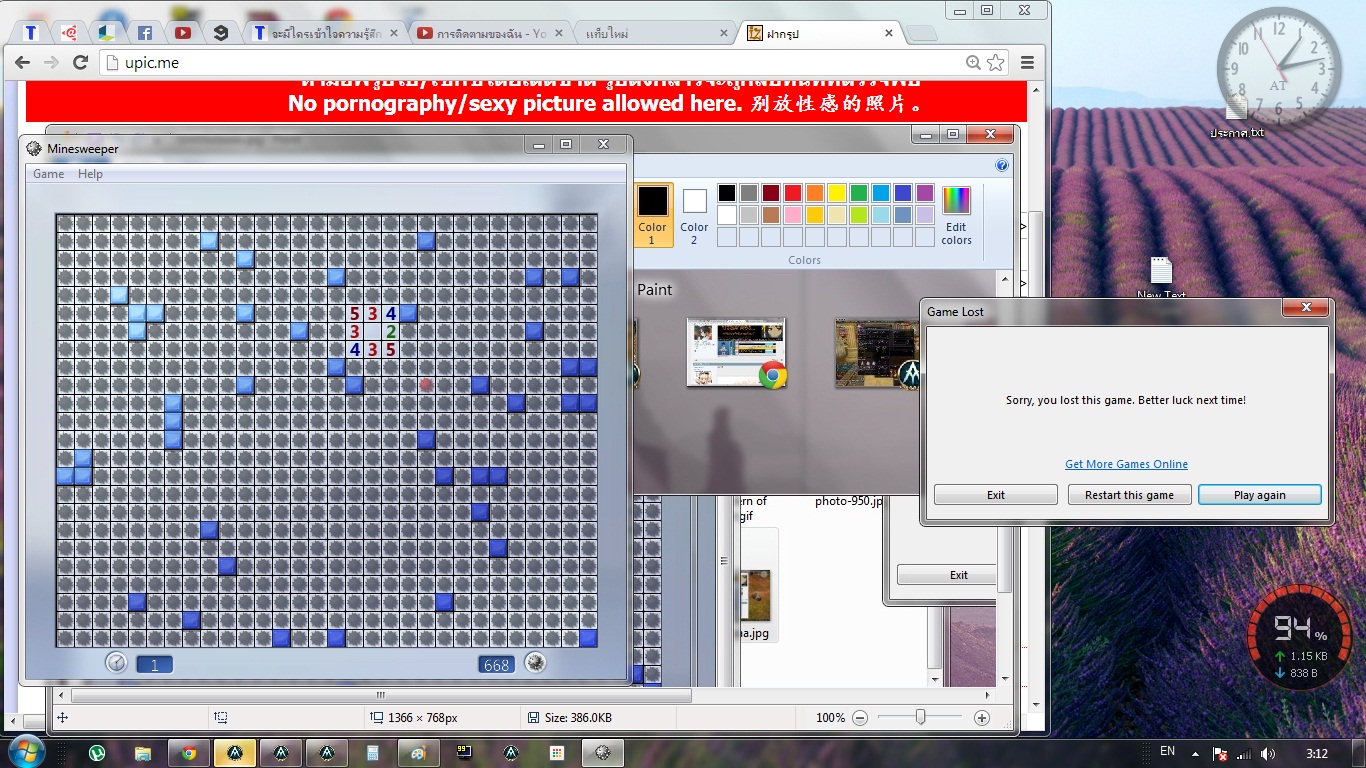Click the zoom out minus button in Paint
The height and width of the screenshot is (768, 1366).
pos(859,718)
